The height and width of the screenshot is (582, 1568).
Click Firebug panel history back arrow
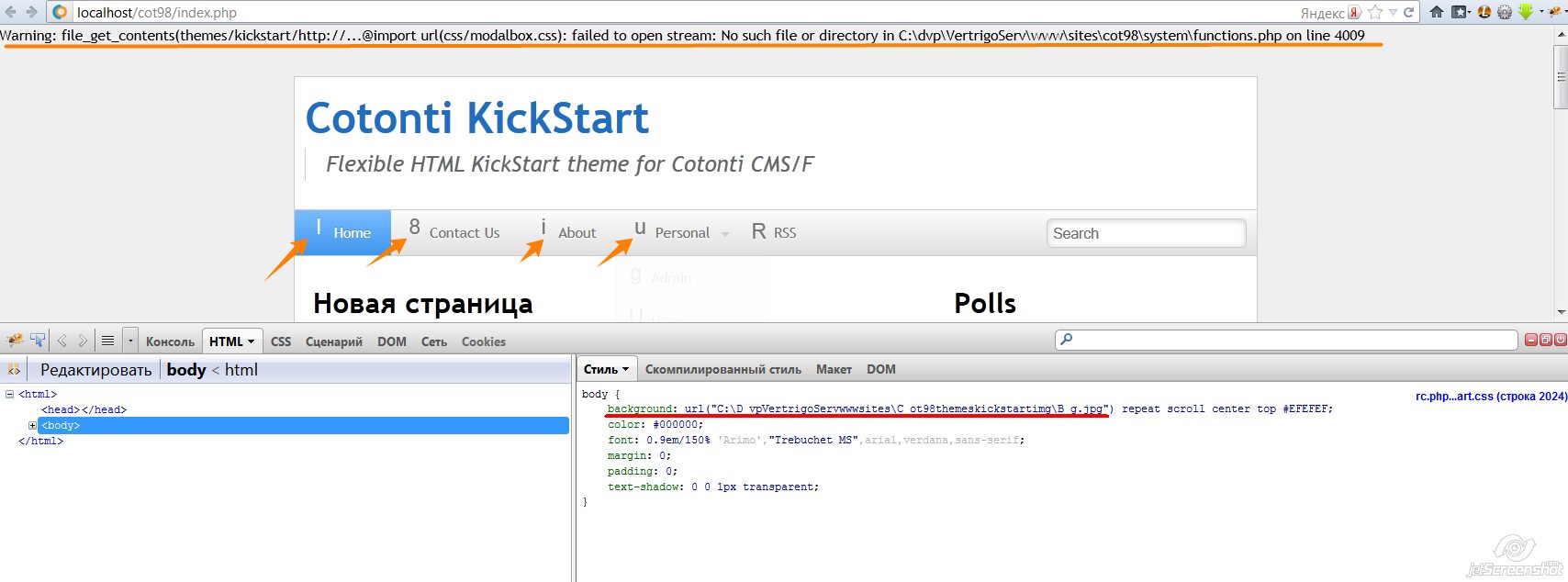(x=62, y=341)
